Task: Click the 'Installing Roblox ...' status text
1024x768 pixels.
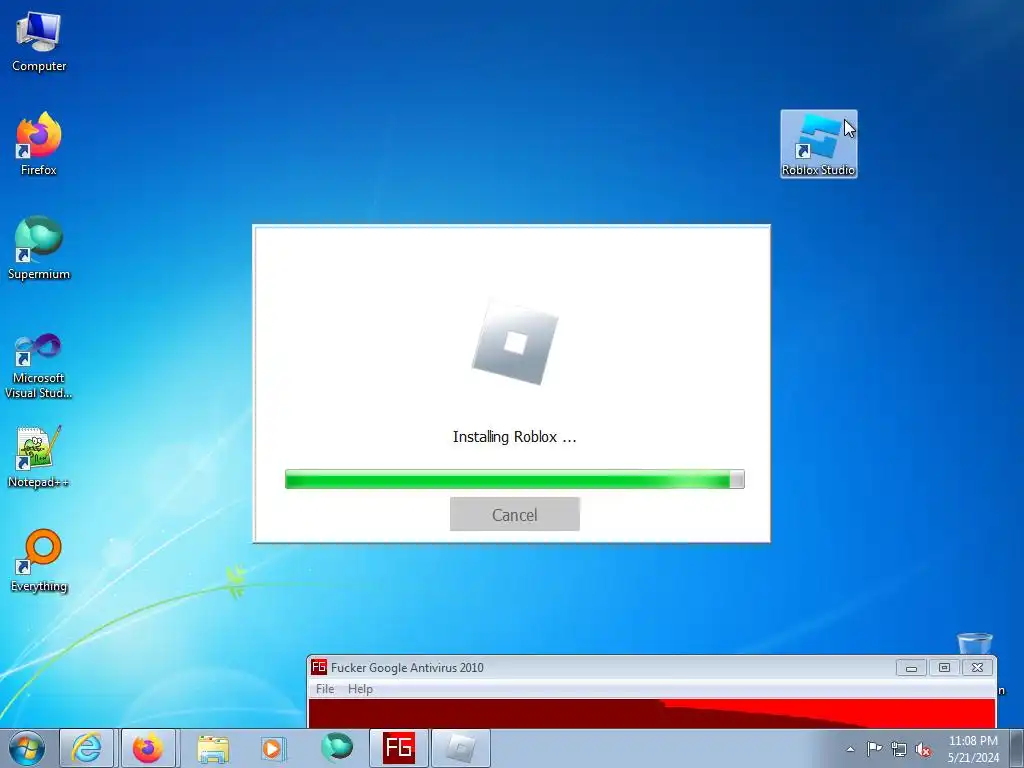Action: pyautogui.click(x=515, y=437)
